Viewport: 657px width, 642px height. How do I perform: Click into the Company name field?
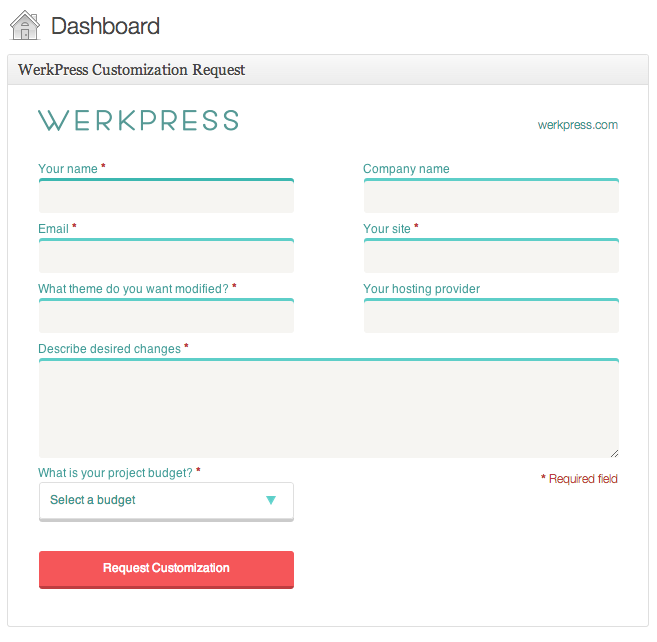(x=491, y=196)
